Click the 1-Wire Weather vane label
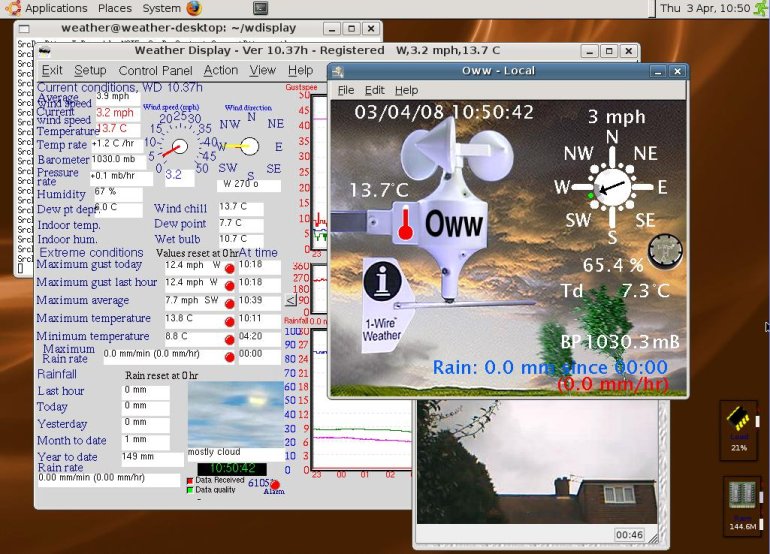This screenshot has height=554, width=770. pos(382,329)
